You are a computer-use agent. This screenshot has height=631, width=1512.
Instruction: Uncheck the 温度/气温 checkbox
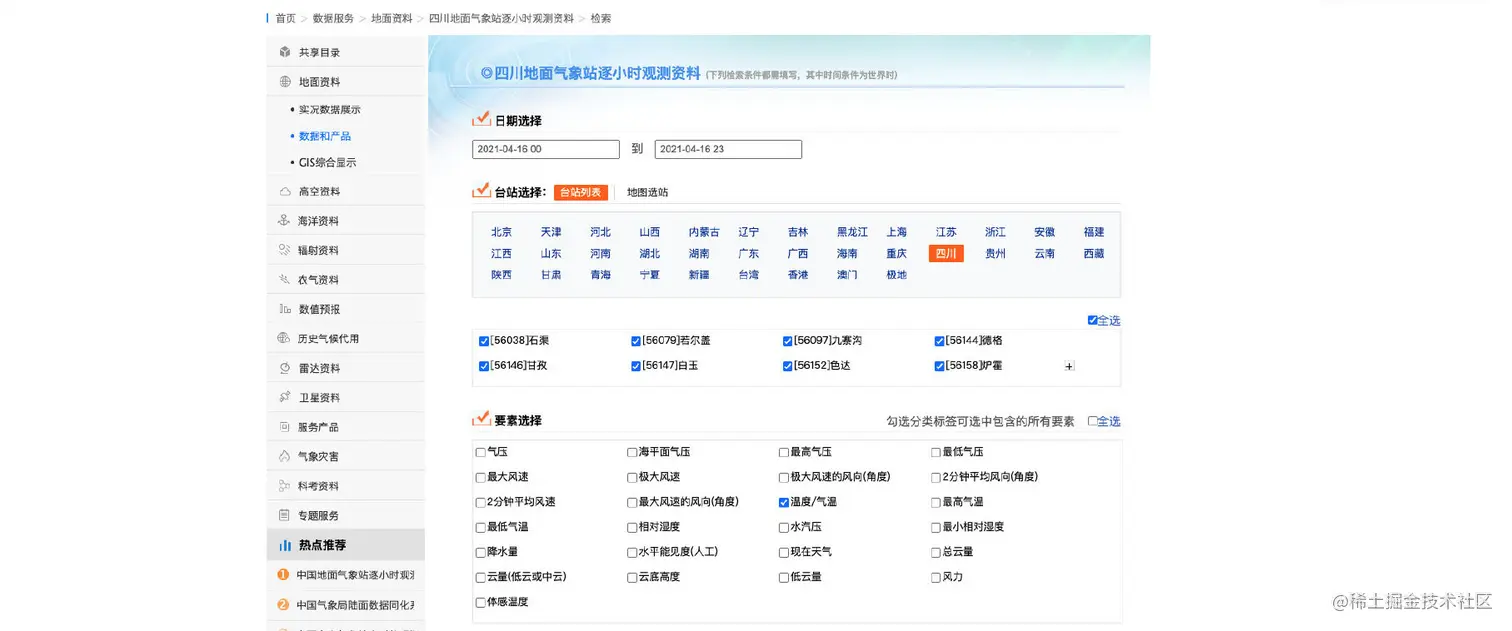coord(784,502)
